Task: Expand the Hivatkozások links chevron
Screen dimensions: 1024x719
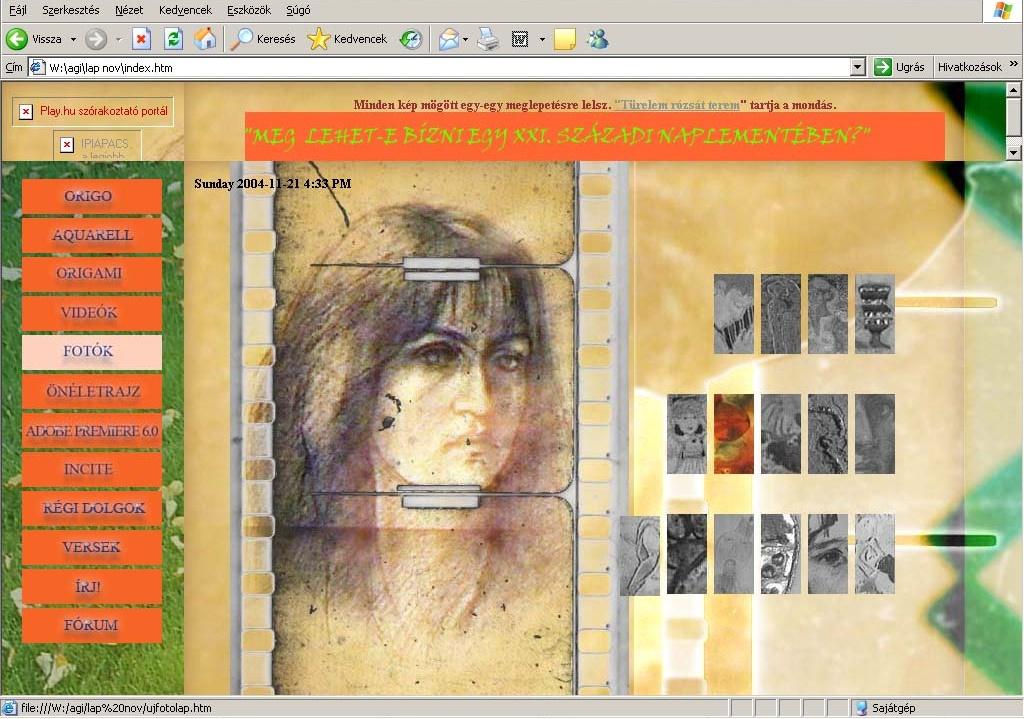Action: click(x=1014, y=64)
